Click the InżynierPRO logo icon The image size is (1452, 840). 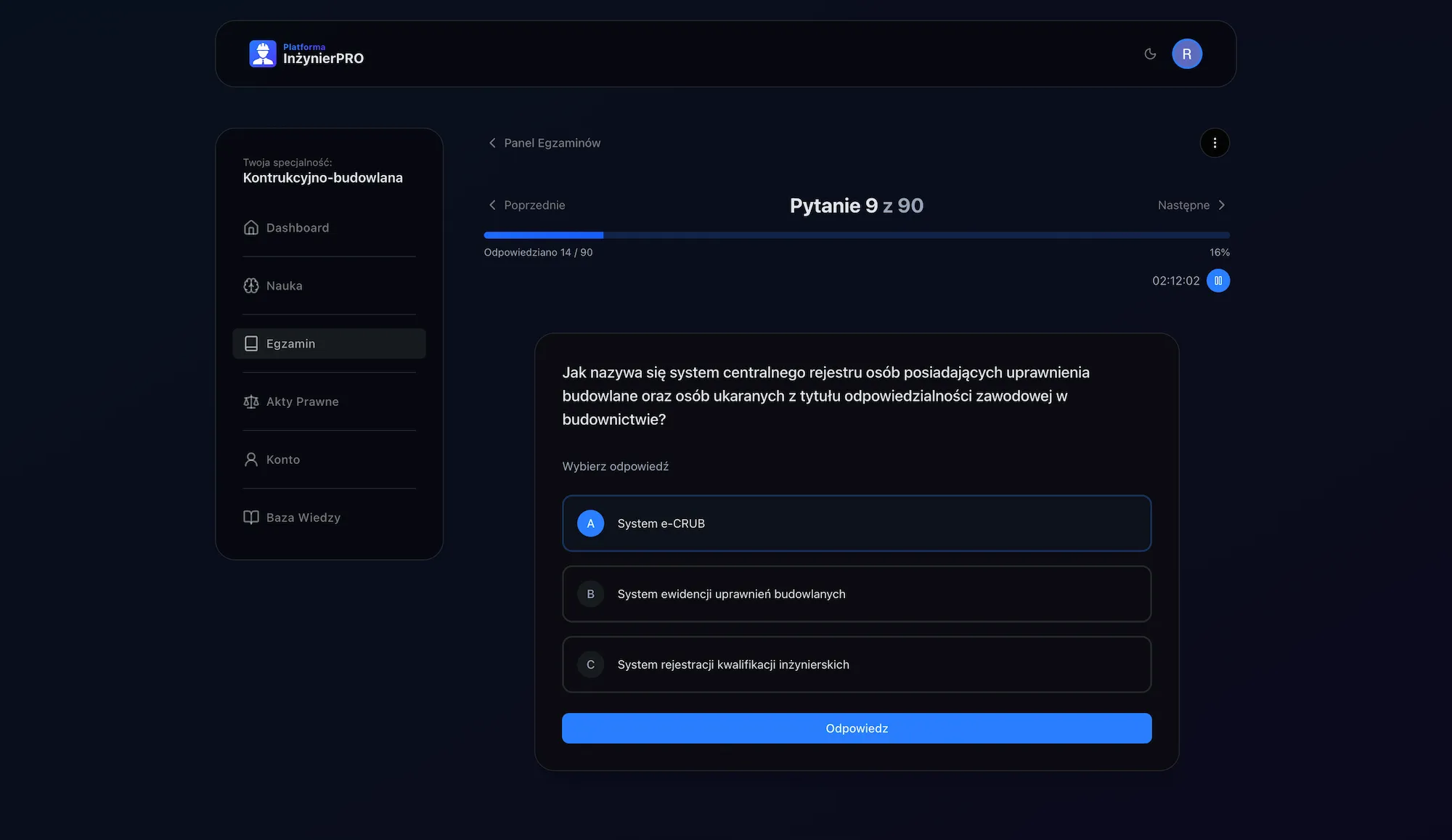coord(262,54)
